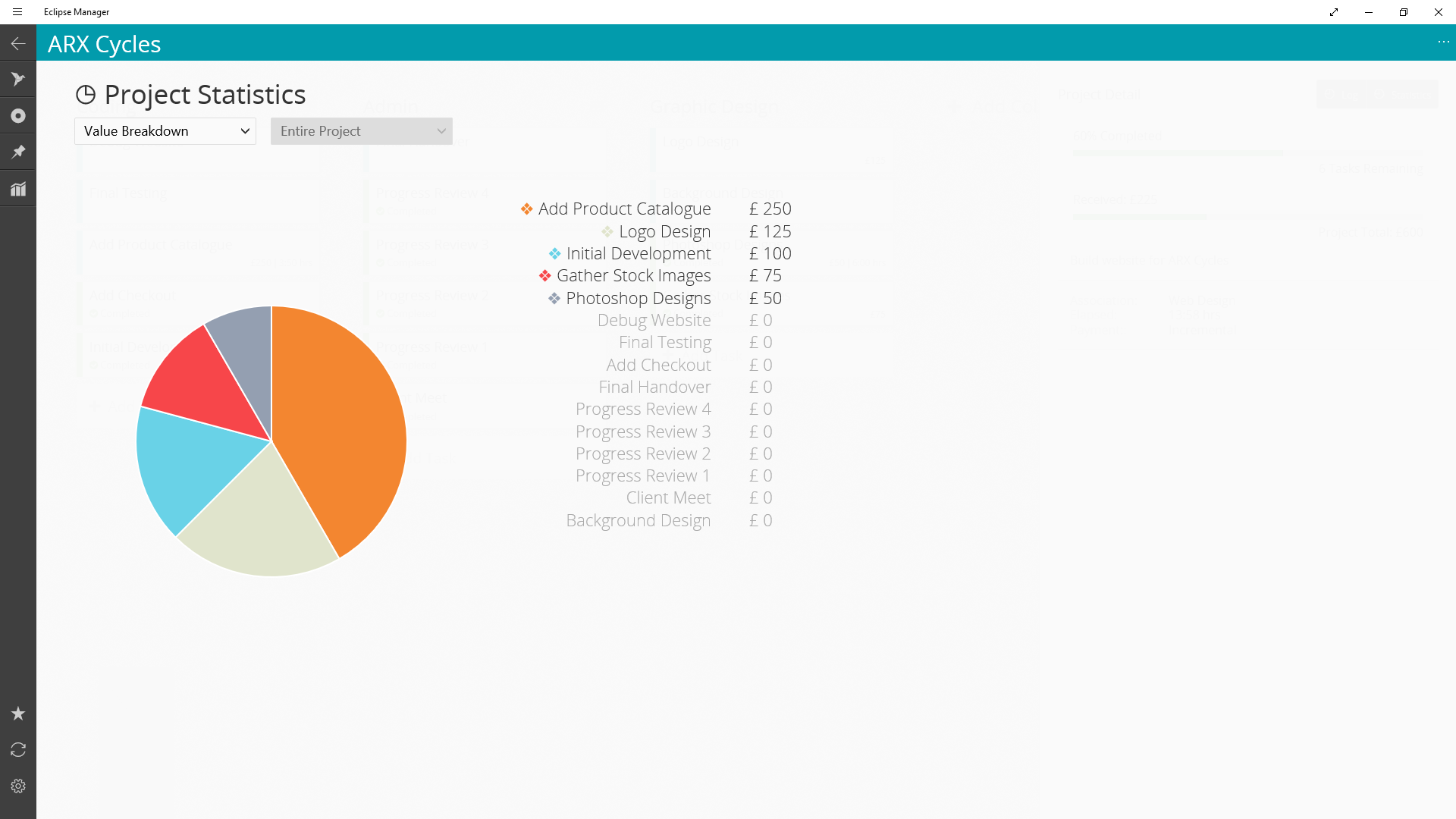Select the Logo Design legend entry
Image resolution: width=1456 pixels, height=819 pixels.
(x=664, y=231)
